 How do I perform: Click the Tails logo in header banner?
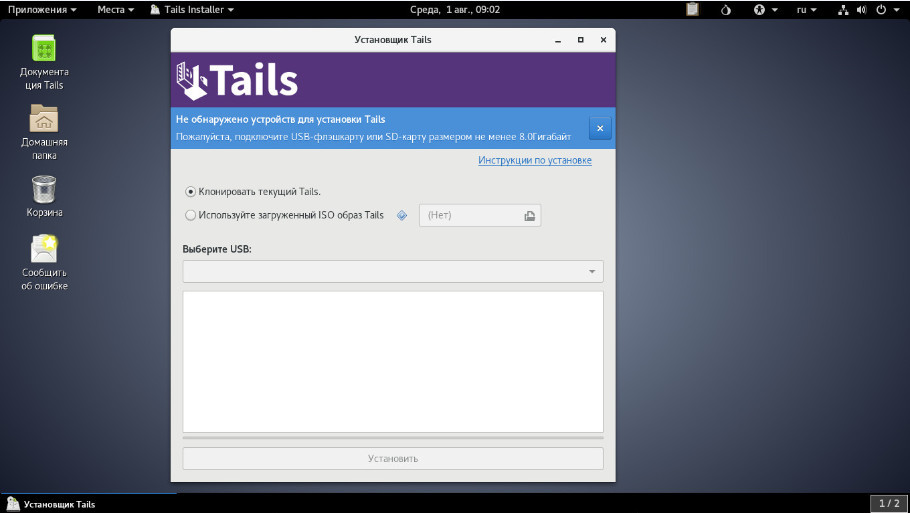(237, 80)
